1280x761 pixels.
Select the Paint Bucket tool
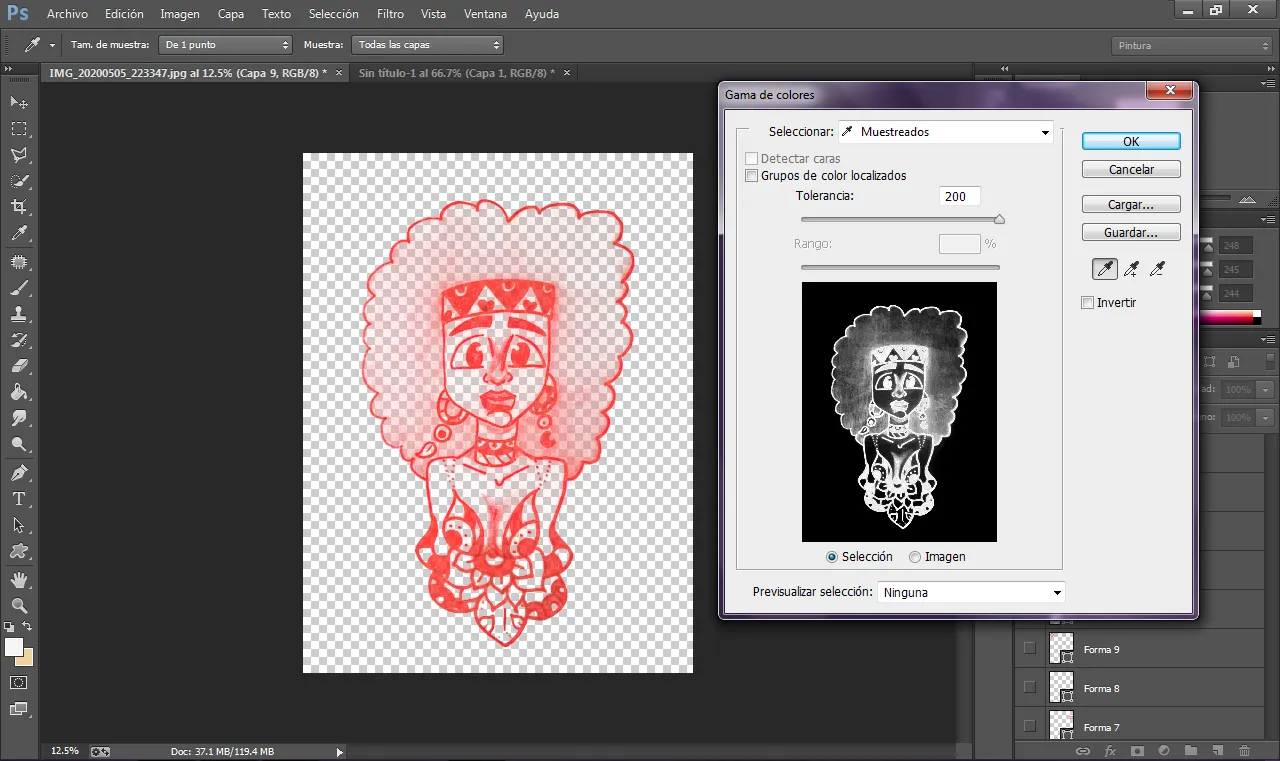coord(19,392)
